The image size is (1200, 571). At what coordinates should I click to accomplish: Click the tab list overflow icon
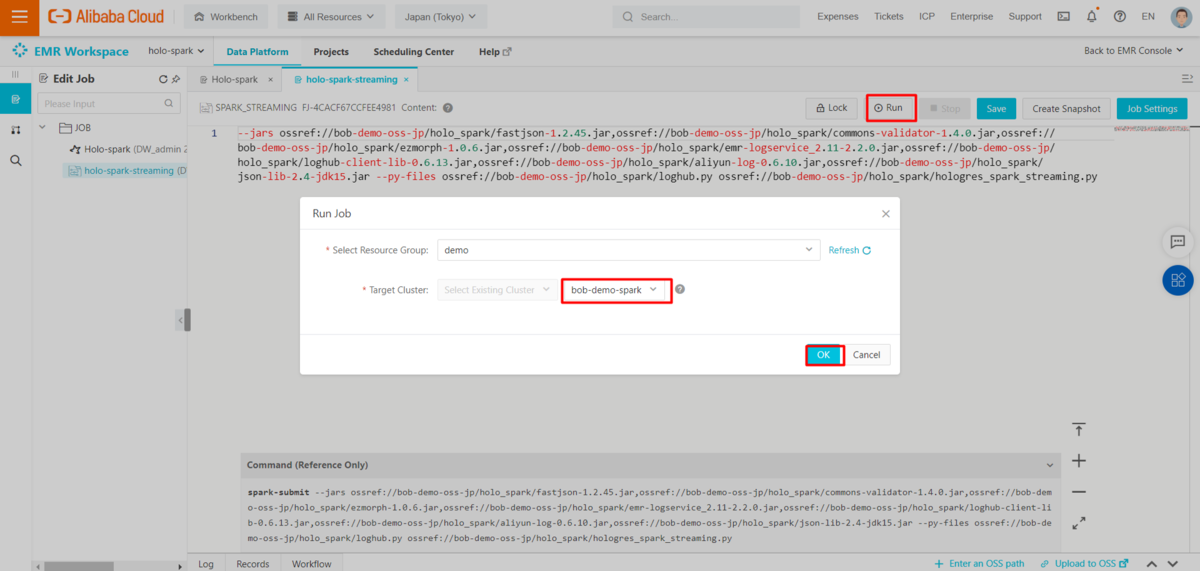(x=1187, y=79)
